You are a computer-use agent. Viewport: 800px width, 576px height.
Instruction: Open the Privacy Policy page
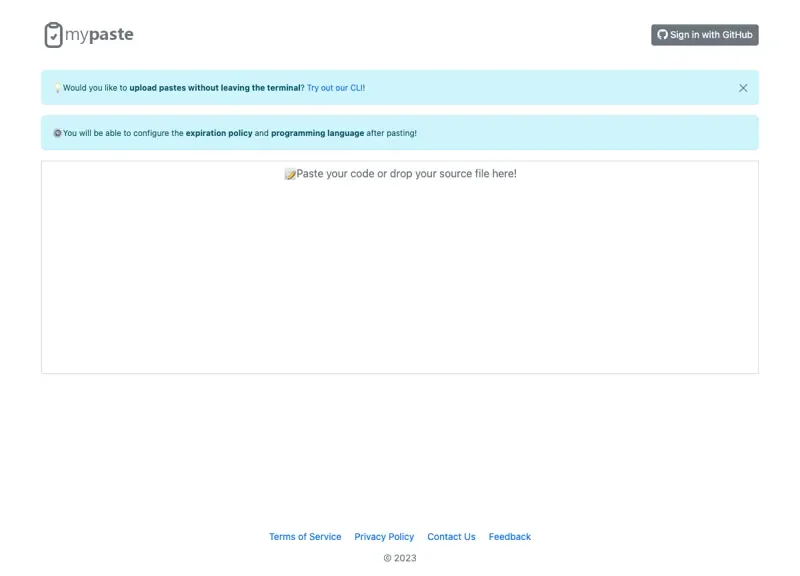point(384,536)
